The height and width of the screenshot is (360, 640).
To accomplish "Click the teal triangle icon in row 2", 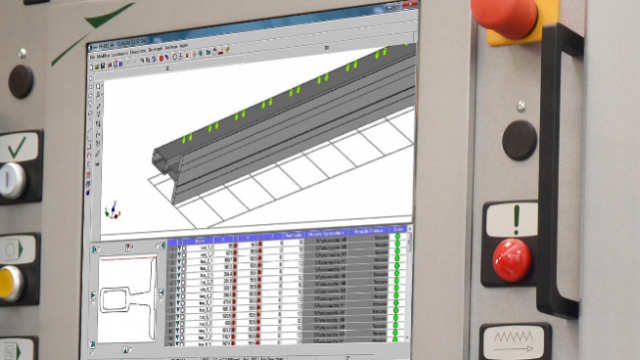I will pyautogui.click(x=178, y=255).
